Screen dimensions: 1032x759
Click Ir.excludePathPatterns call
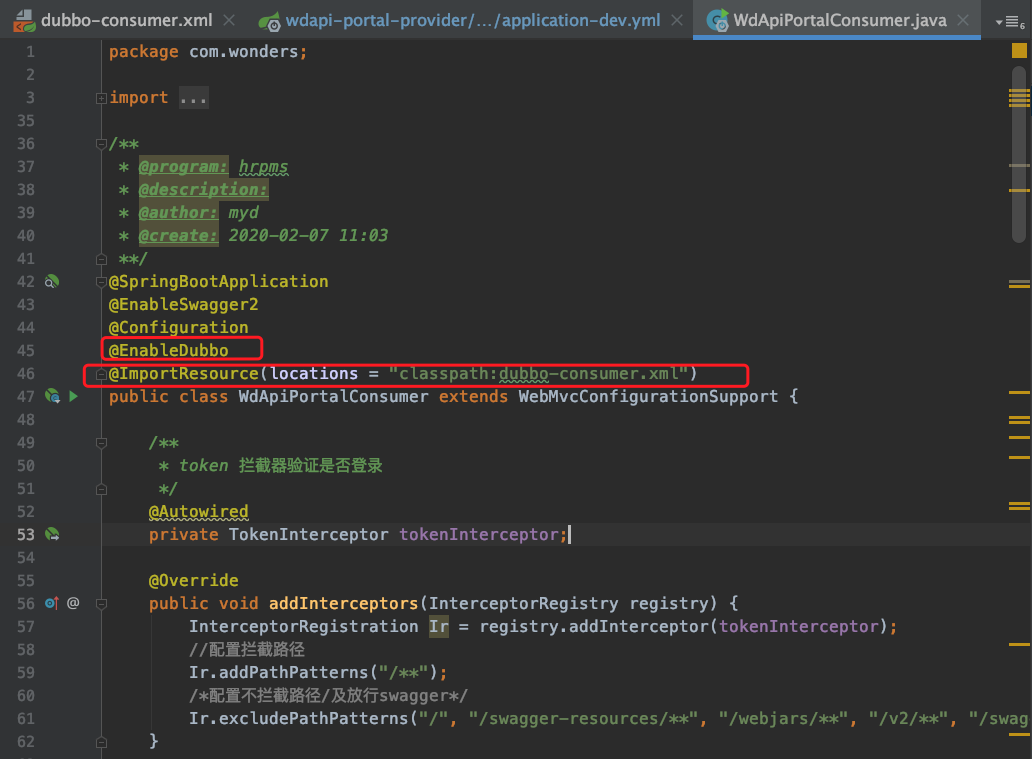(x=299, y=718)
